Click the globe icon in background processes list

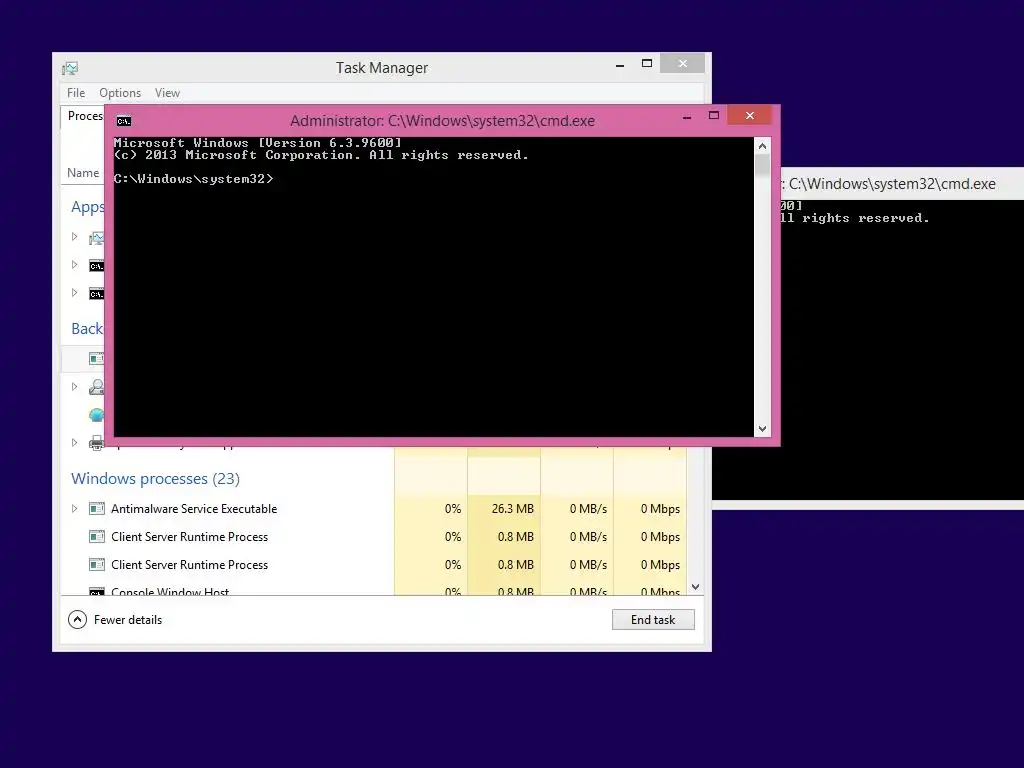(x=97, y=415)
